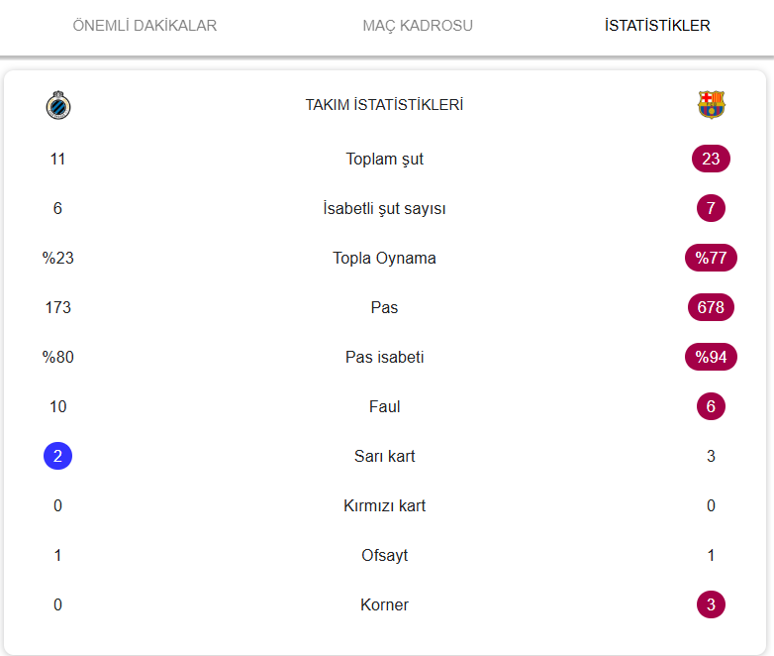Click the Toplam şut label
Viewport: 774px width, 656px height.
pyautogui.click(x=384, y=159)
